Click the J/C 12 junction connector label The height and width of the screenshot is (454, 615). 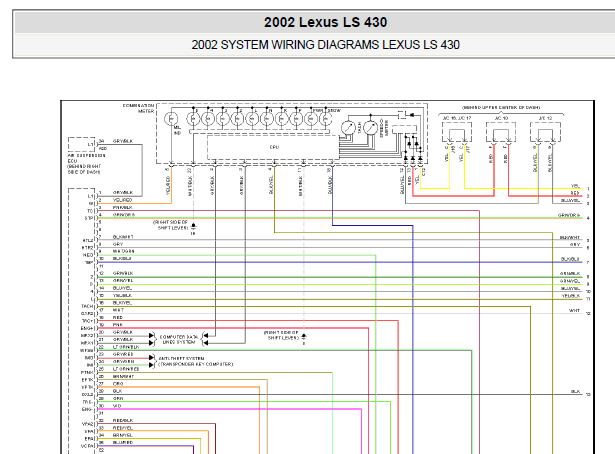pos(545,118)
